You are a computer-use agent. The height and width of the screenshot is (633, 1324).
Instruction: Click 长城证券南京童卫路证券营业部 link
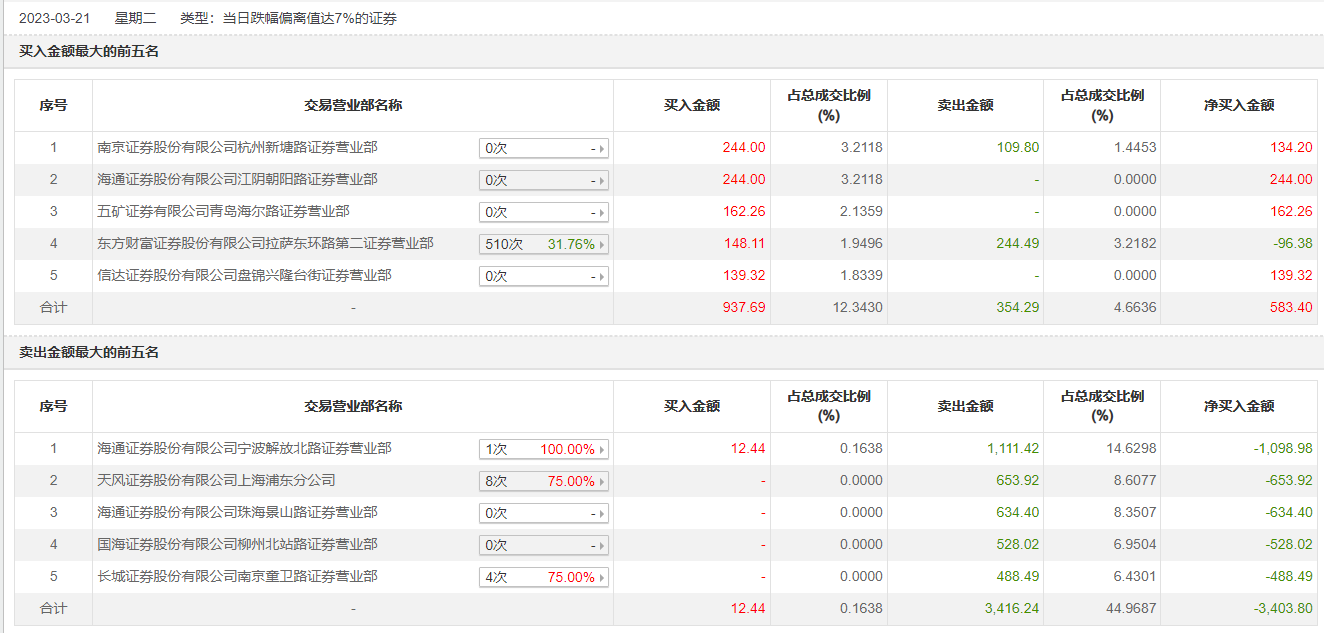coord(237,577)
